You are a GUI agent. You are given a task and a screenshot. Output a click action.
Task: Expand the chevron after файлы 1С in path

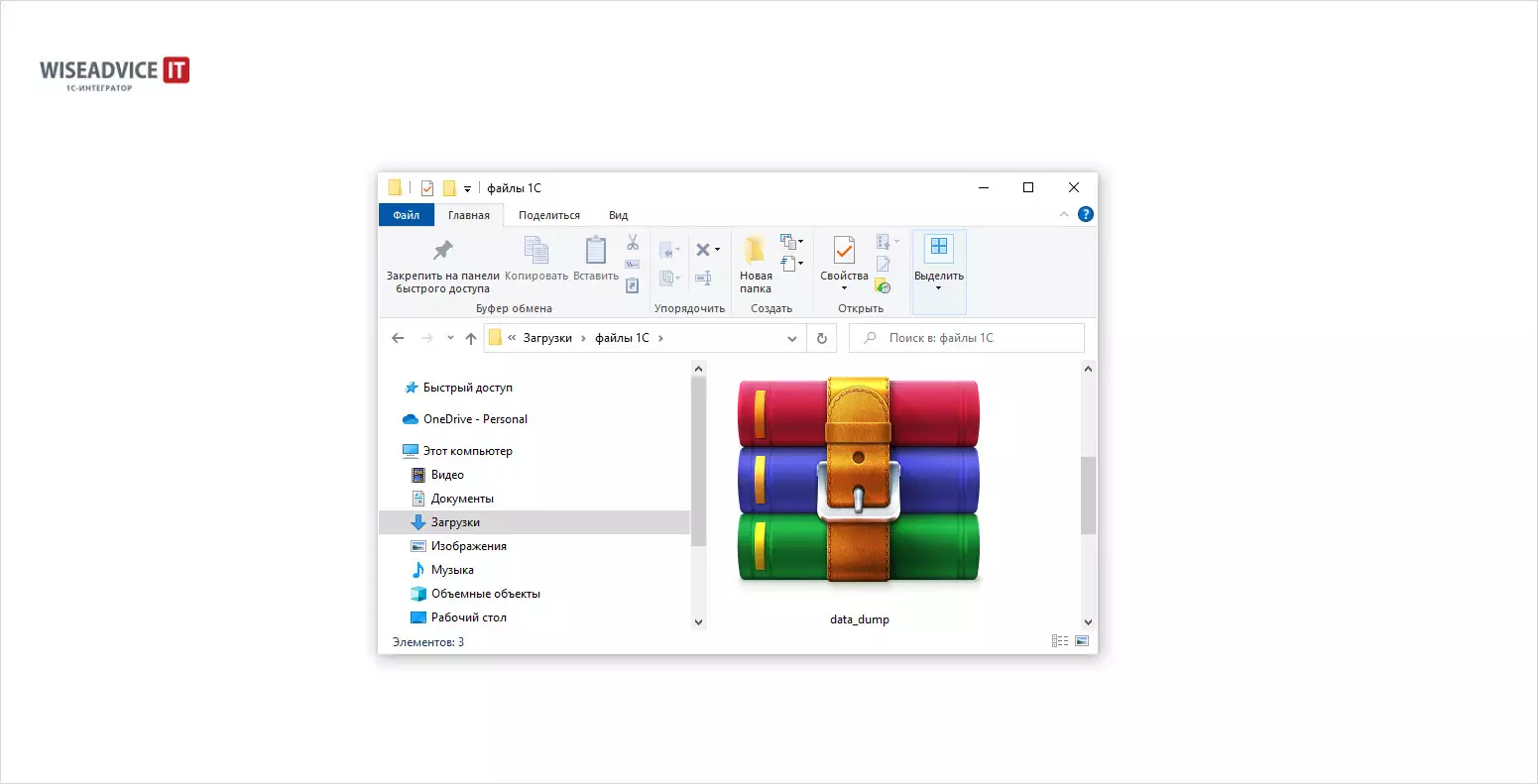(x=661, y=338)
